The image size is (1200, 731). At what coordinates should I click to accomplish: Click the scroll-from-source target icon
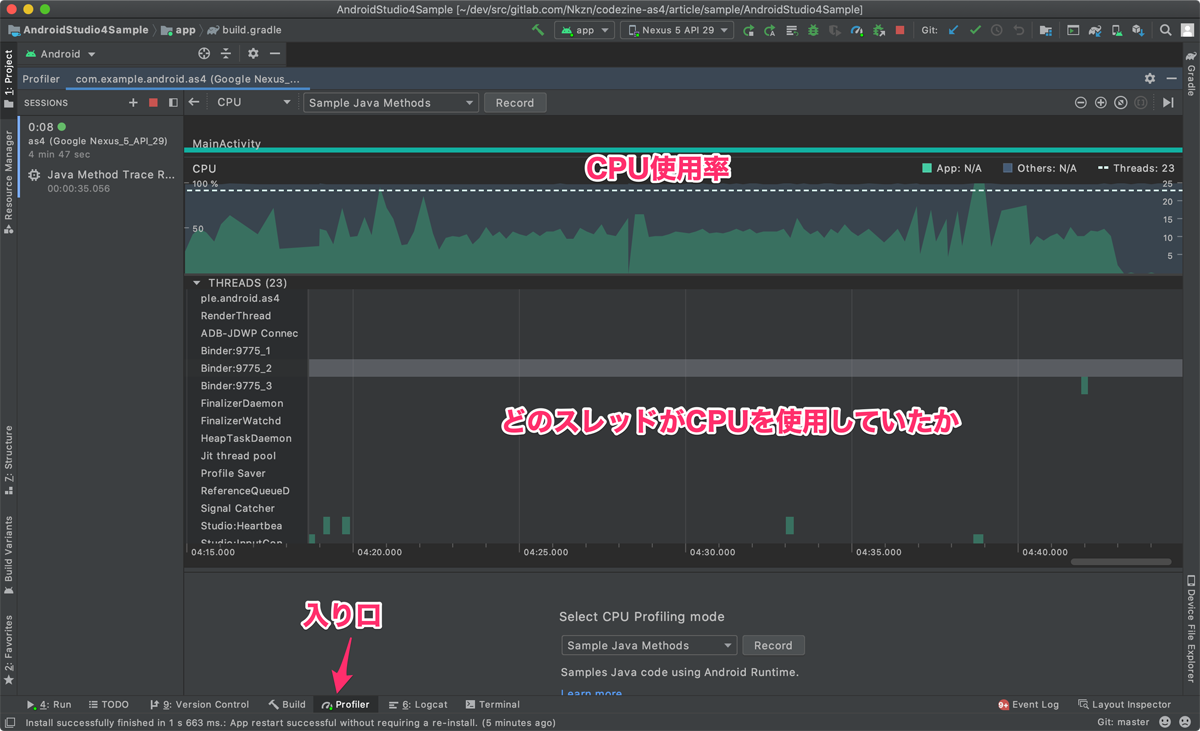pyautogui.click(x=204, y=54)
